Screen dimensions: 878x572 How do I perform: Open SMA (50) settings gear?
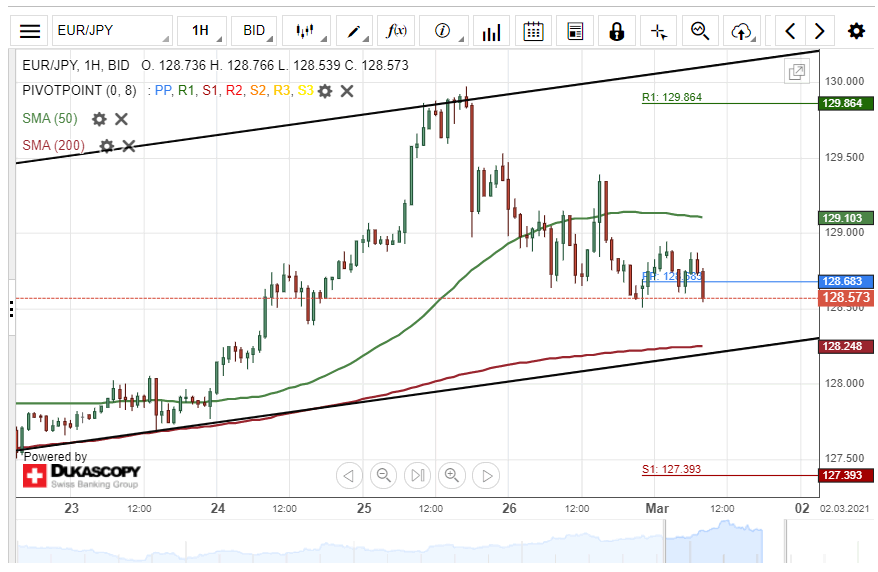pos(99,119)
